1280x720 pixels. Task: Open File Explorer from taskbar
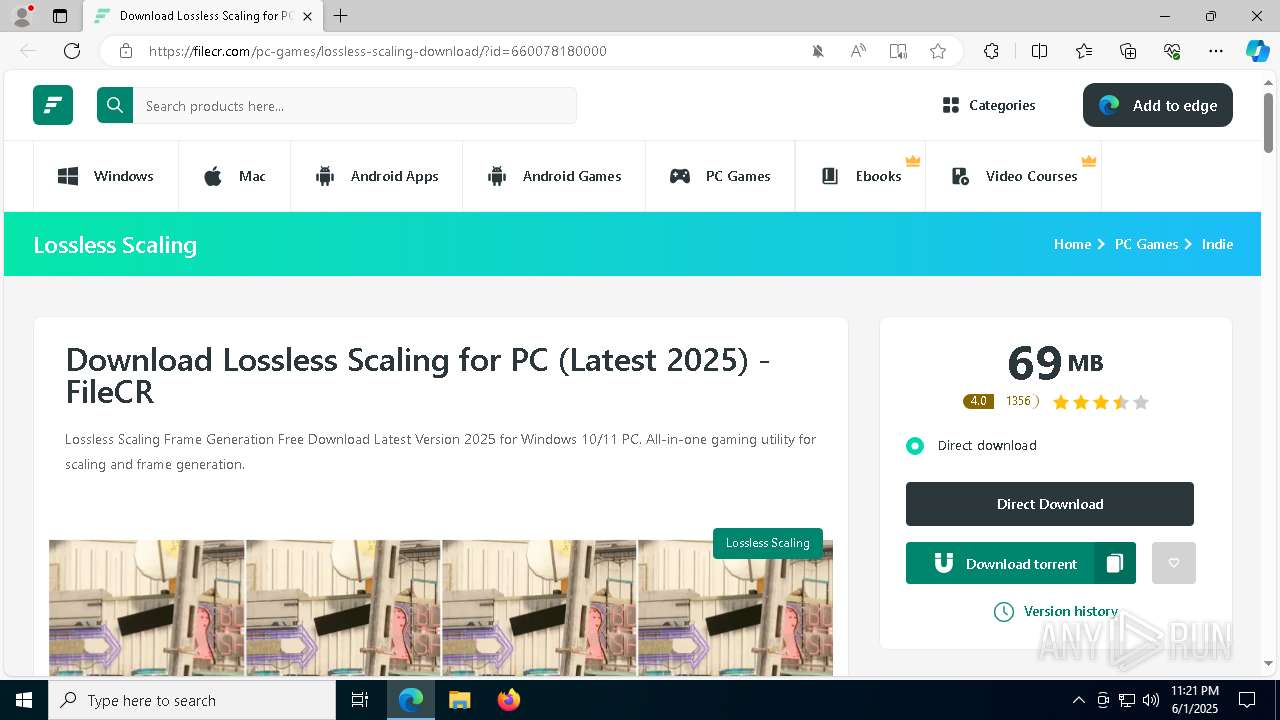click(x=459, y=700)
